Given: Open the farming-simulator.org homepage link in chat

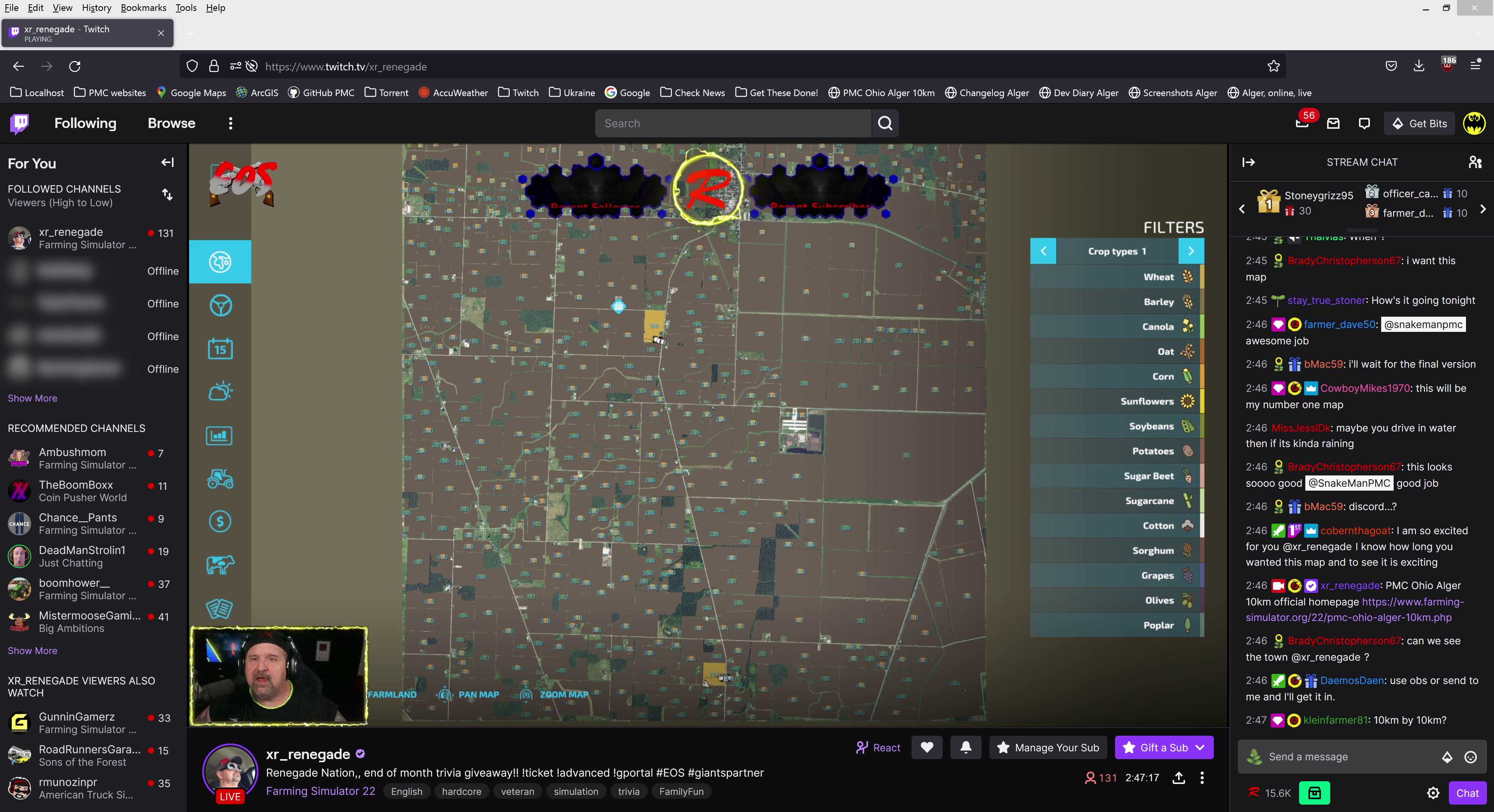Looking at the screenshot, I should (1354, 610).
